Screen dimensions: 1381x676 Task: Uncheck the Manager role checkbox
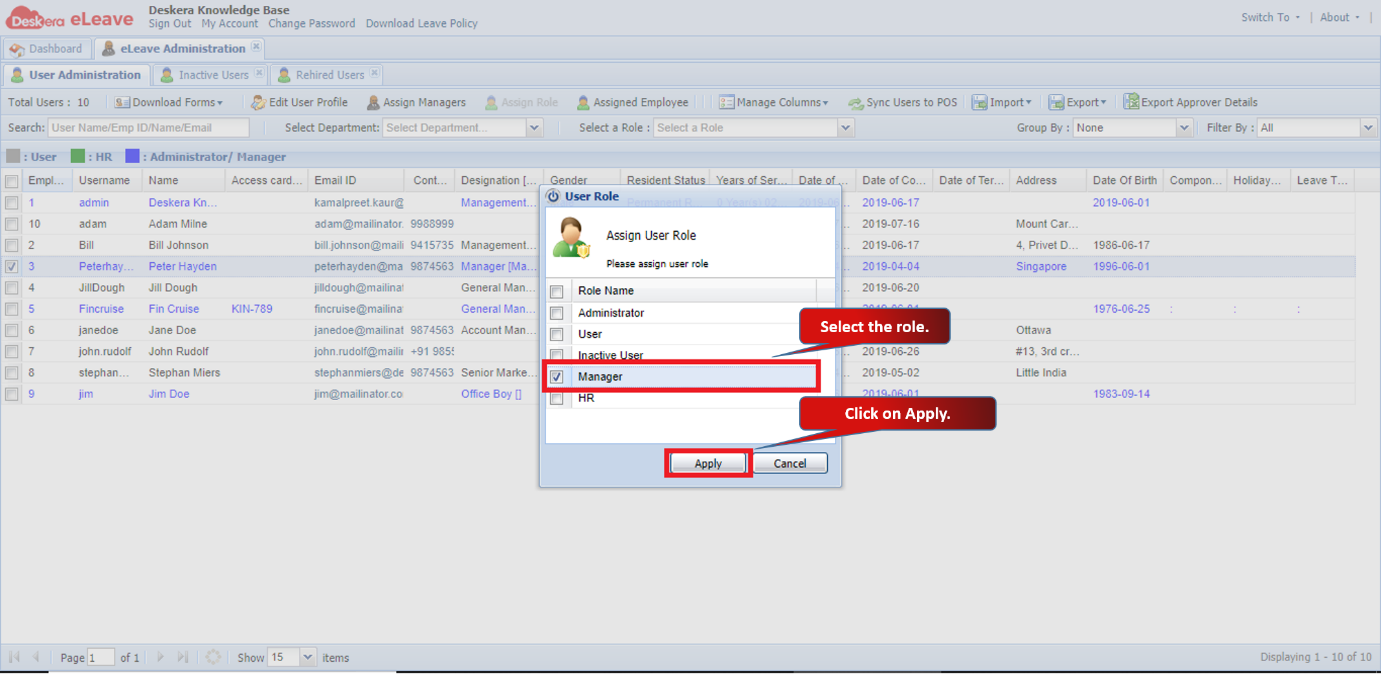(557, 377)
